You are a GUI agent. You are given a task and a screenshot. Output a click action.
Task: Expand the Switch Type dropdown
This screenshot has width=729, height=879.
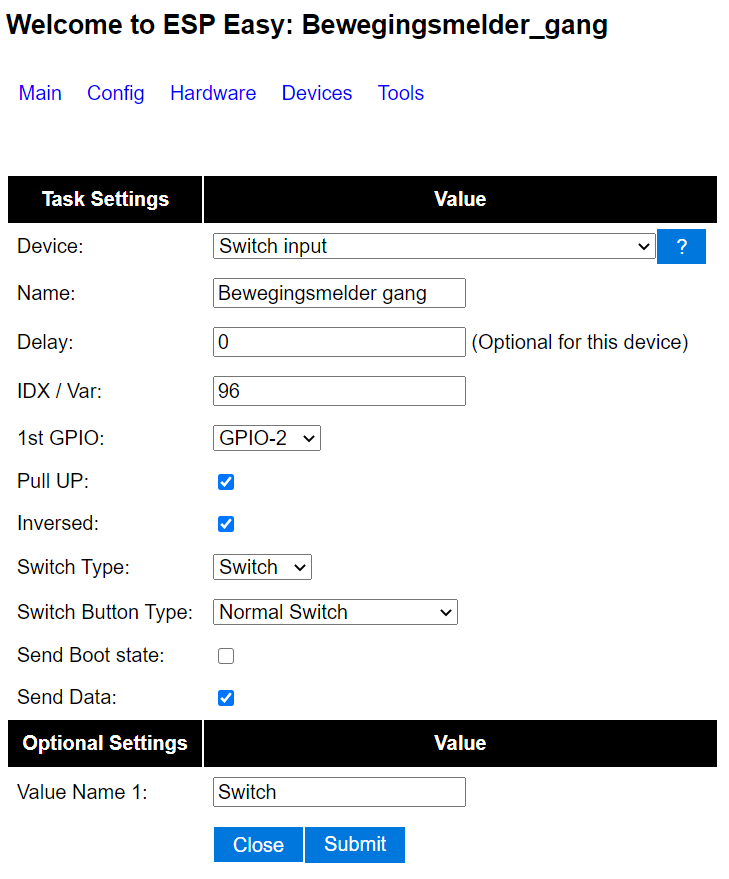click(262, 567)
